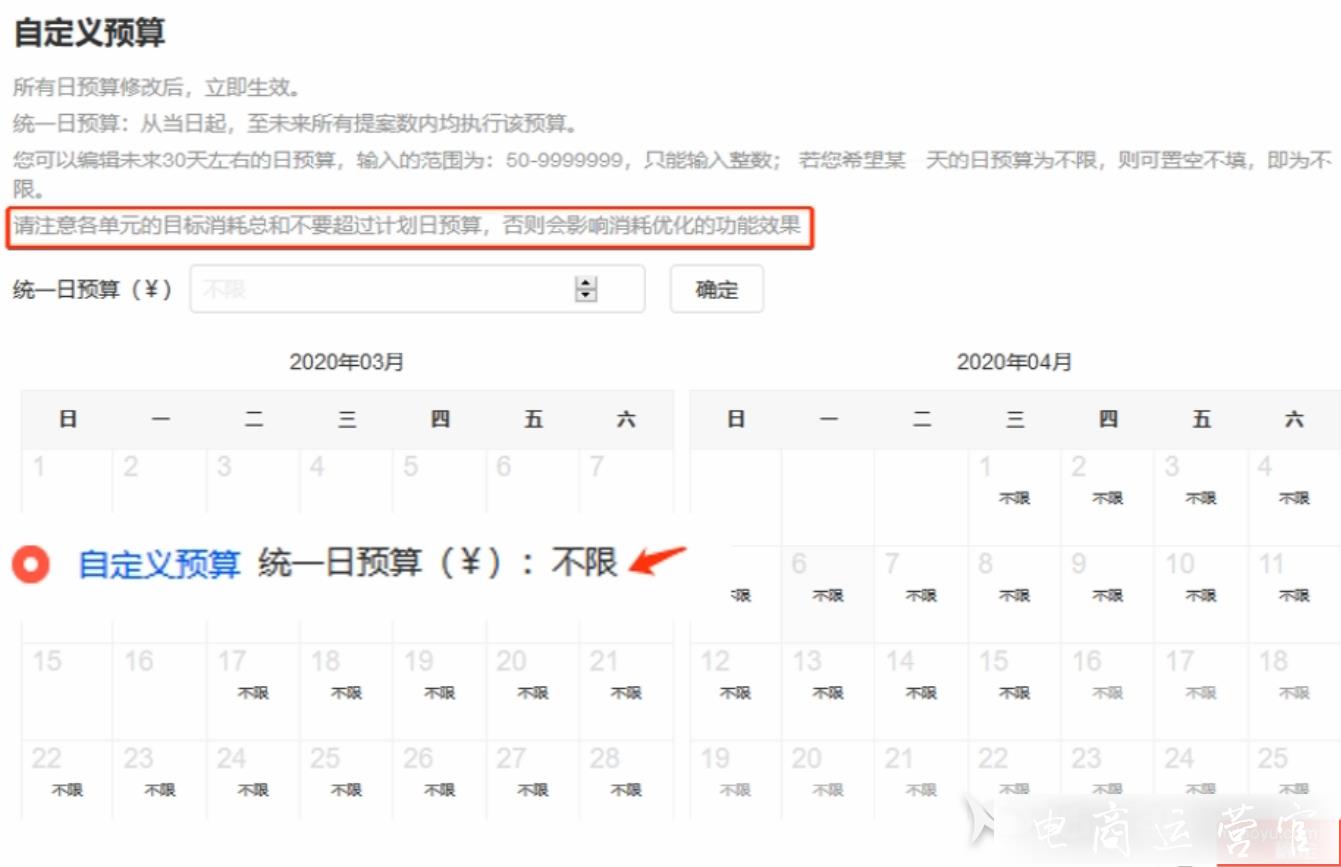Select April 6 budget cell
The width and height of the screenshot is (1341, 867).
click(828, 594)
